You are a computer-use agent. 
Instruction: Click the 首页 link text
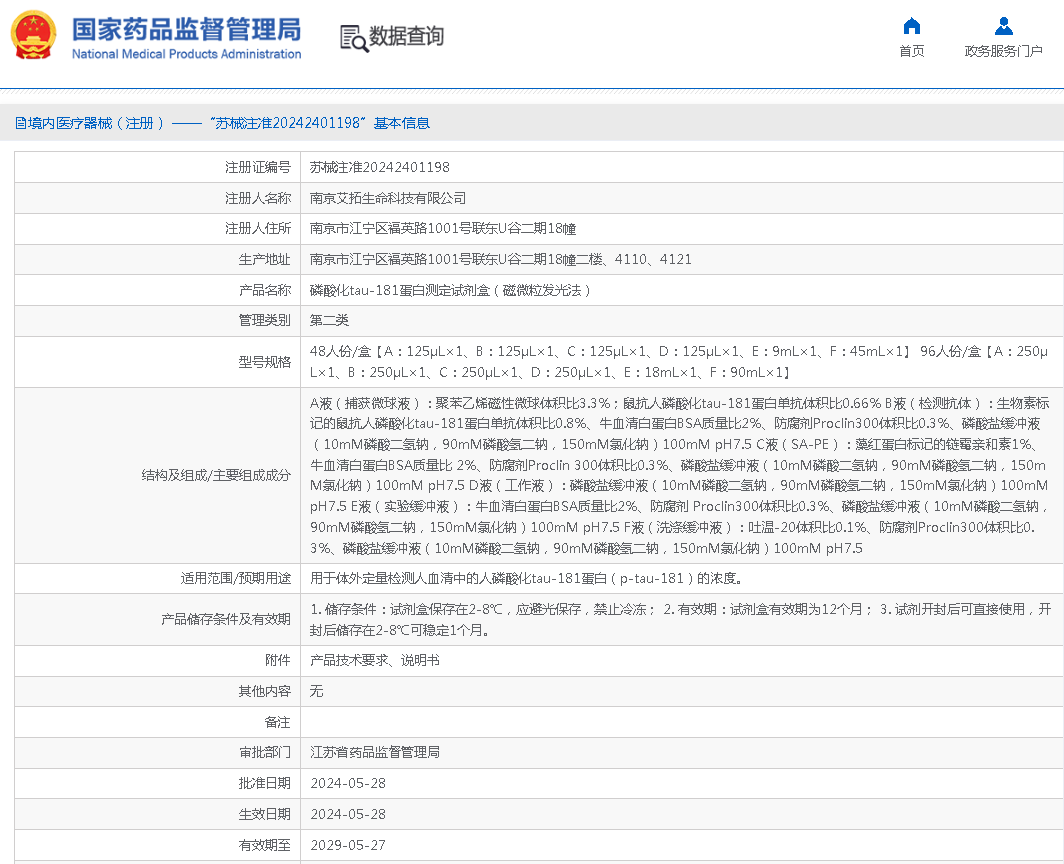pos(912,51)
